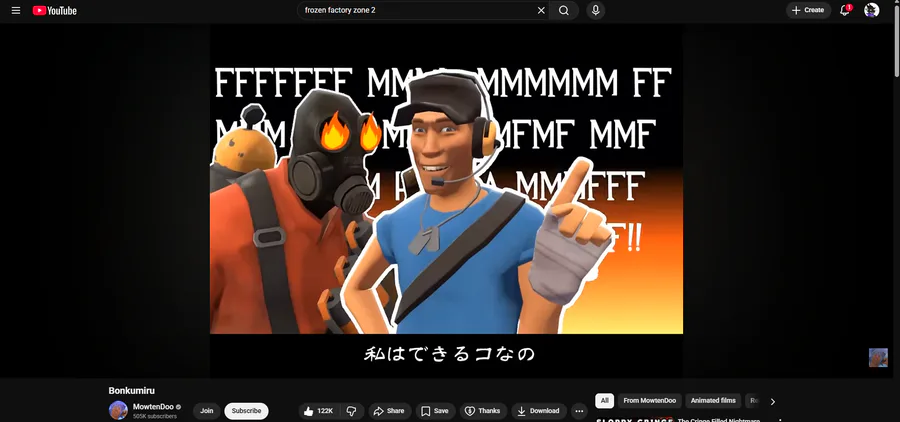Go to YouTube home via logo
900x422 pixels.
(x=55, y=10)
